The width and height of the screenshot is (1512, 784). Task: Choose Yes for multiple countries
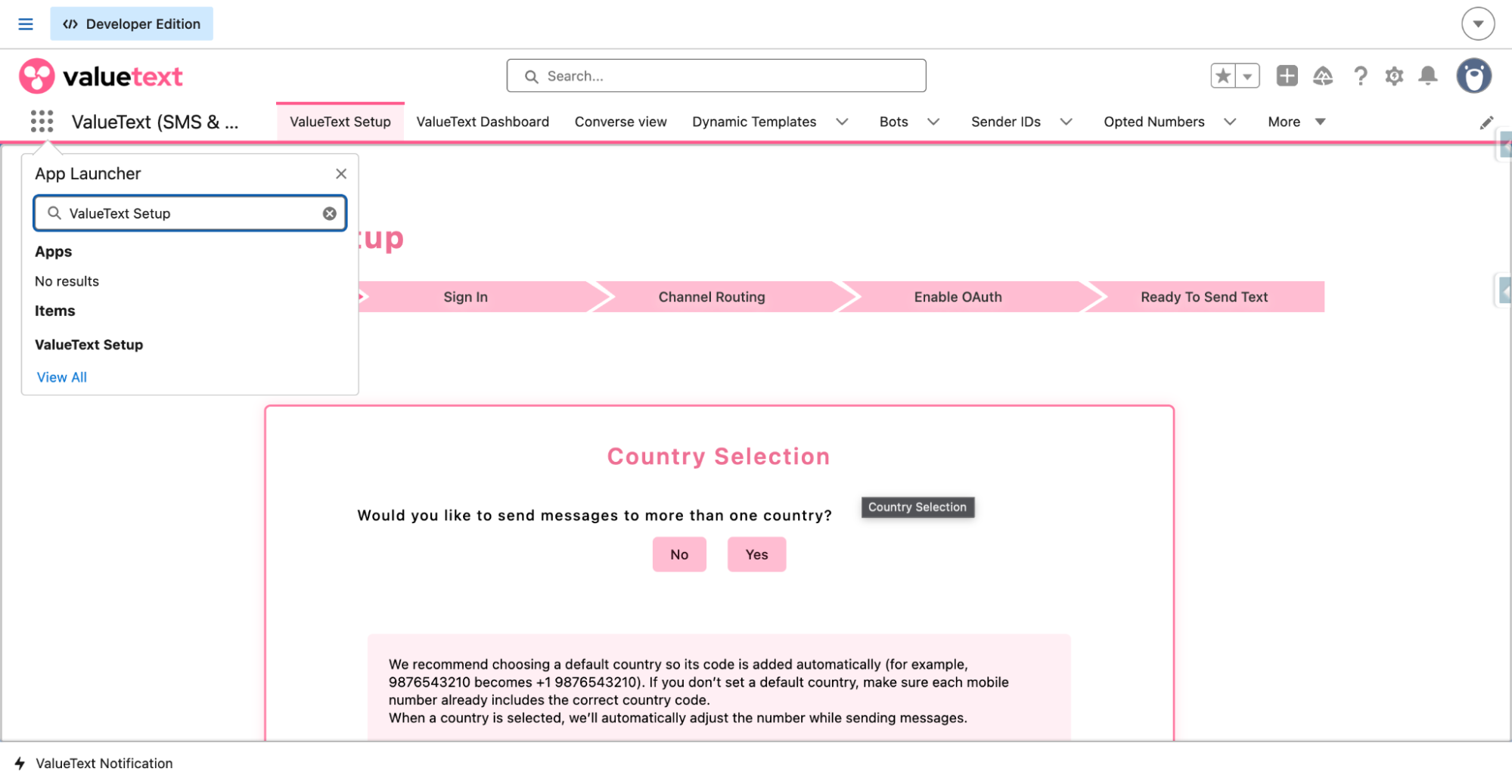coord(756,554)
